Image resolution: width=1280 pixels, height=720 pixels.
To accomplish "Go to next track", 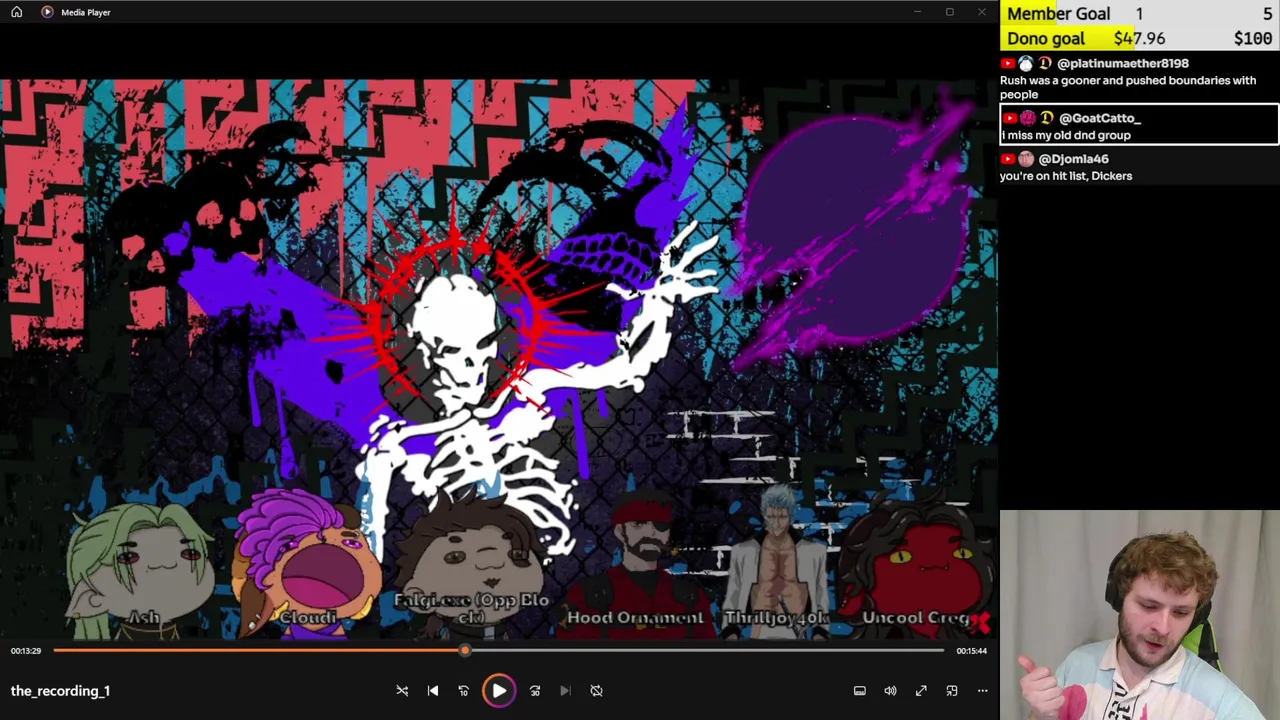I will pyautogui.click(x=565, y=691).
